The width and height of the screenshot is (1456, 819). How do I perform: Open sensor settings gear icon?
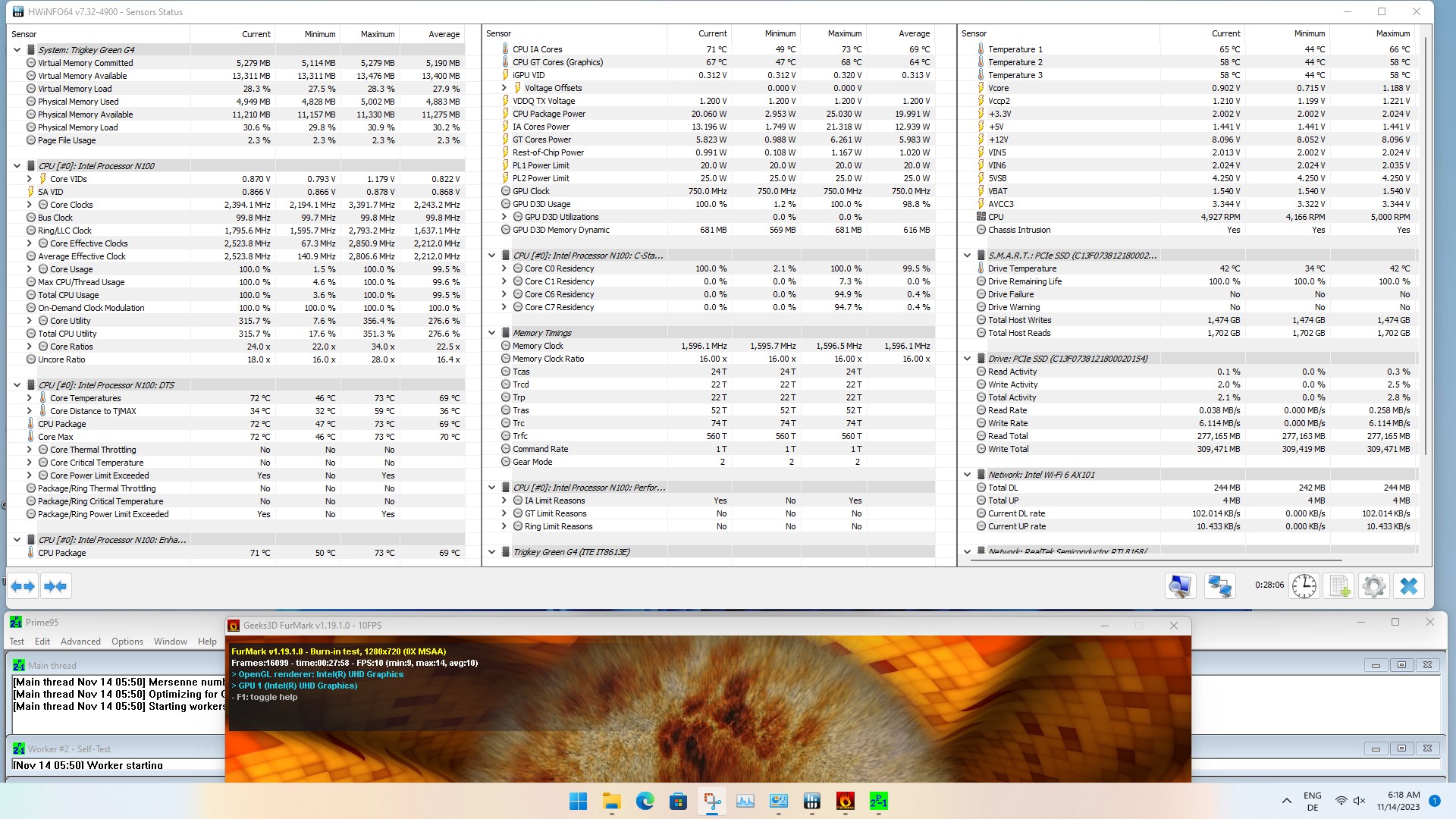point(1373,586)
